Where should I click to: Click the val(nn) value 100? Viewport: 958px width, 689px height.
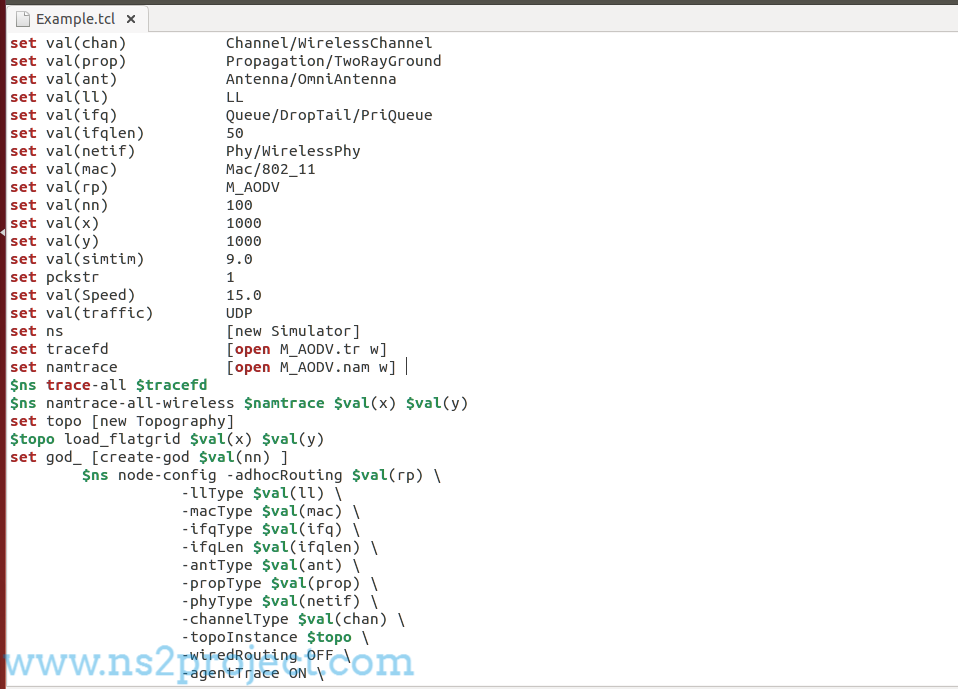pos(239,205)
